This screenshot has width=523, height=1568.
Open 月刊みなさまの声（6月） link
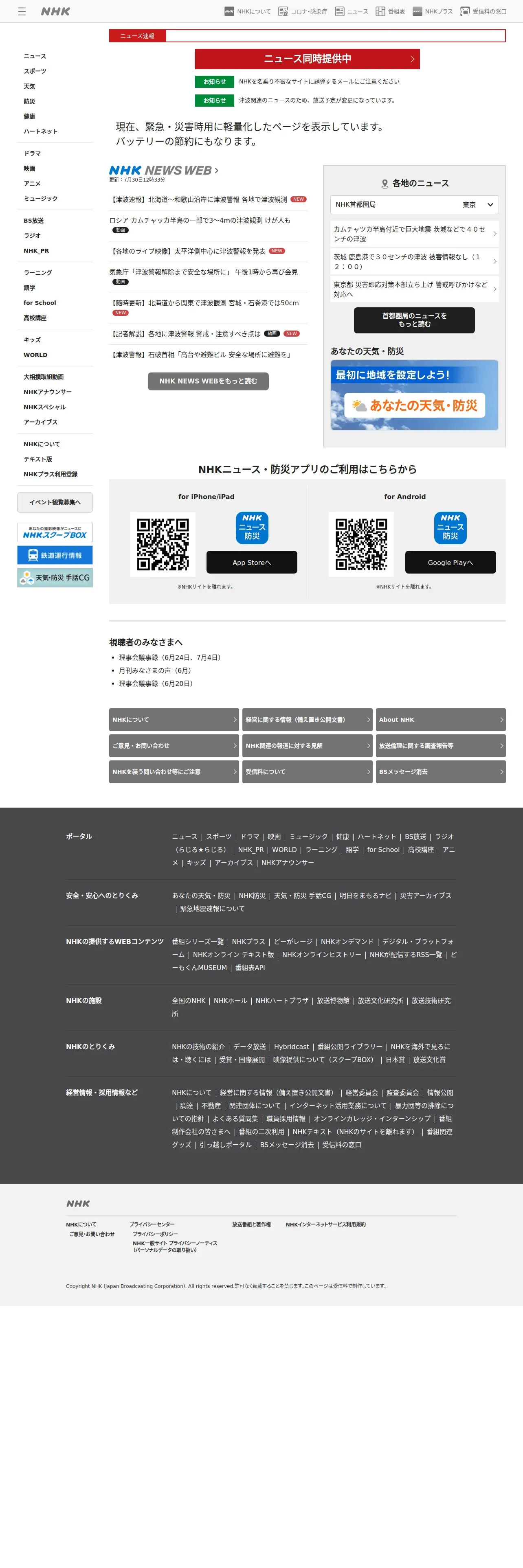pos(156,670)
